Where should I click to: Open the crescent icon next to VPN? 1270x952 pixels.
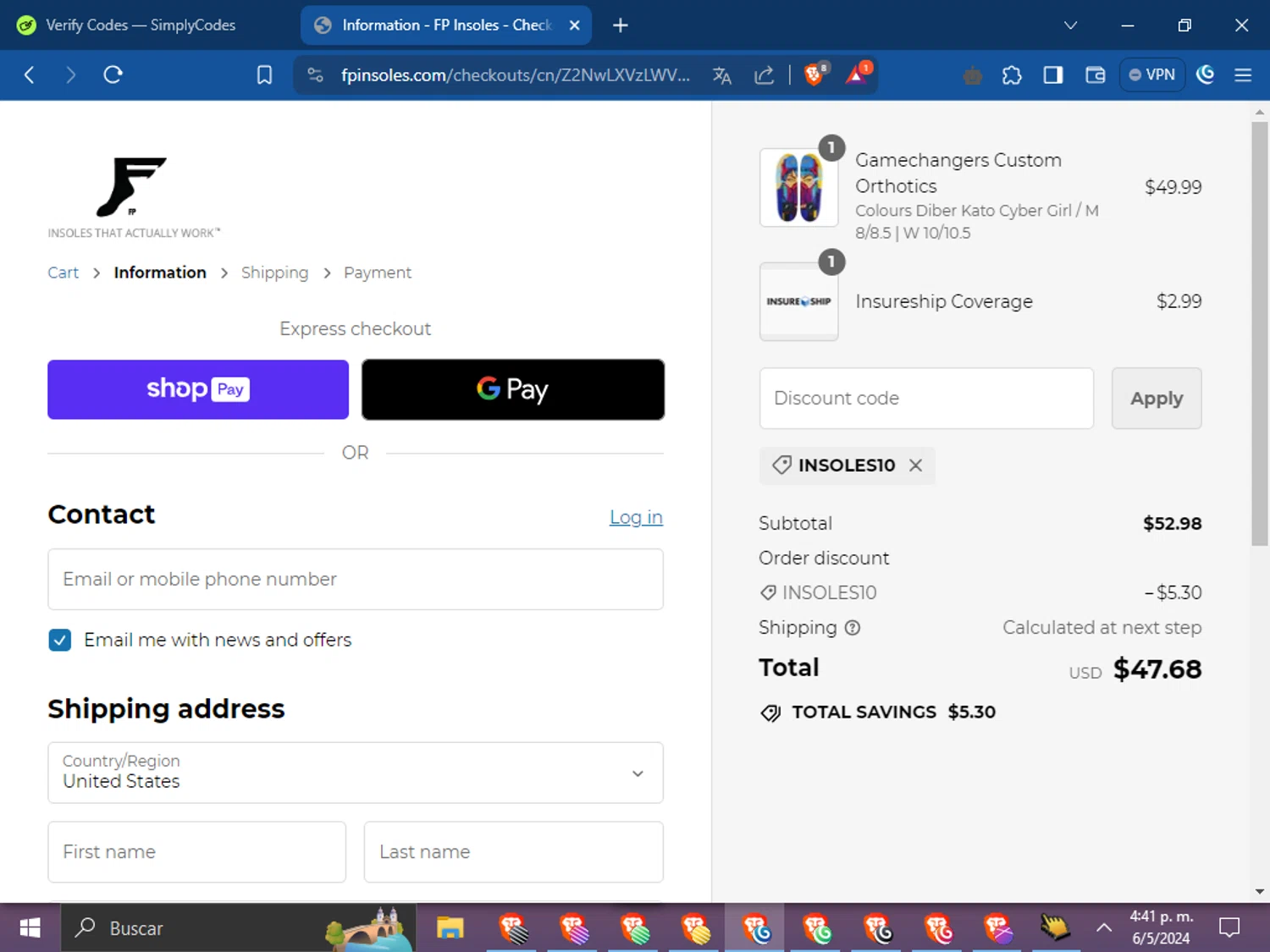click(x=1206, y=74)
